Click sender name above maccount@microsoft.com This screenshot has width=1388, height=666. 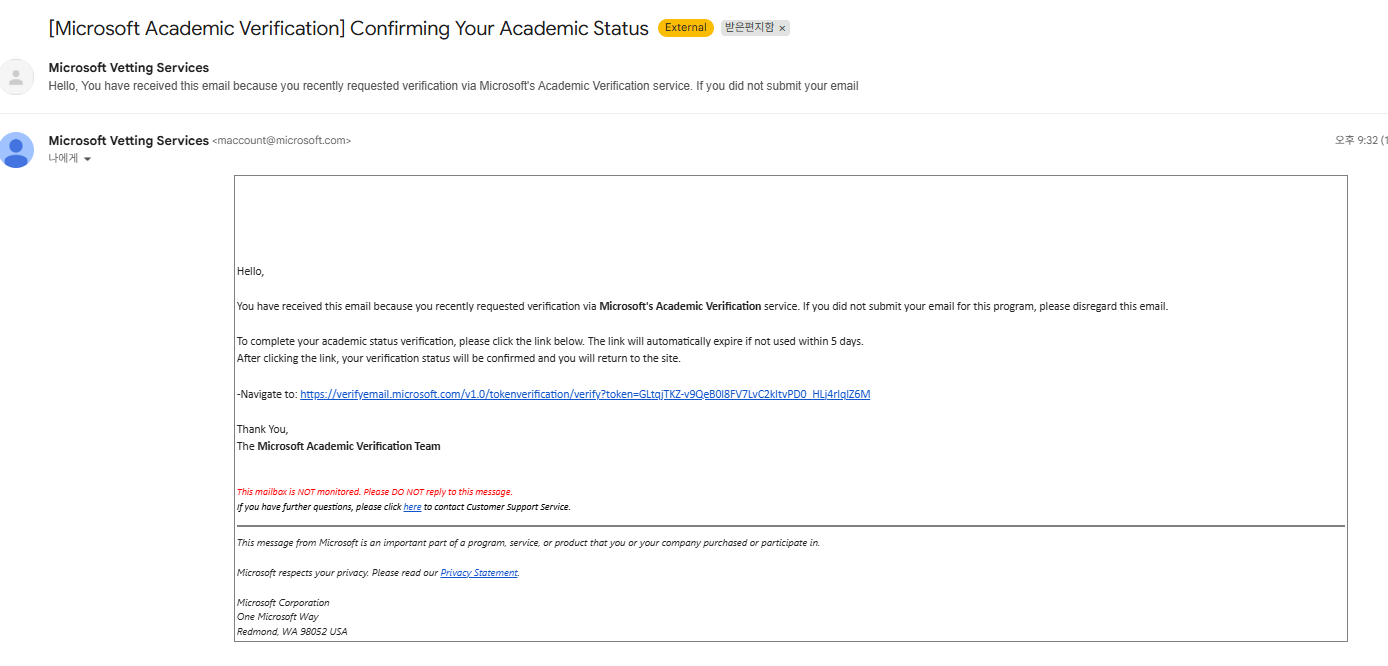(128, 141)
